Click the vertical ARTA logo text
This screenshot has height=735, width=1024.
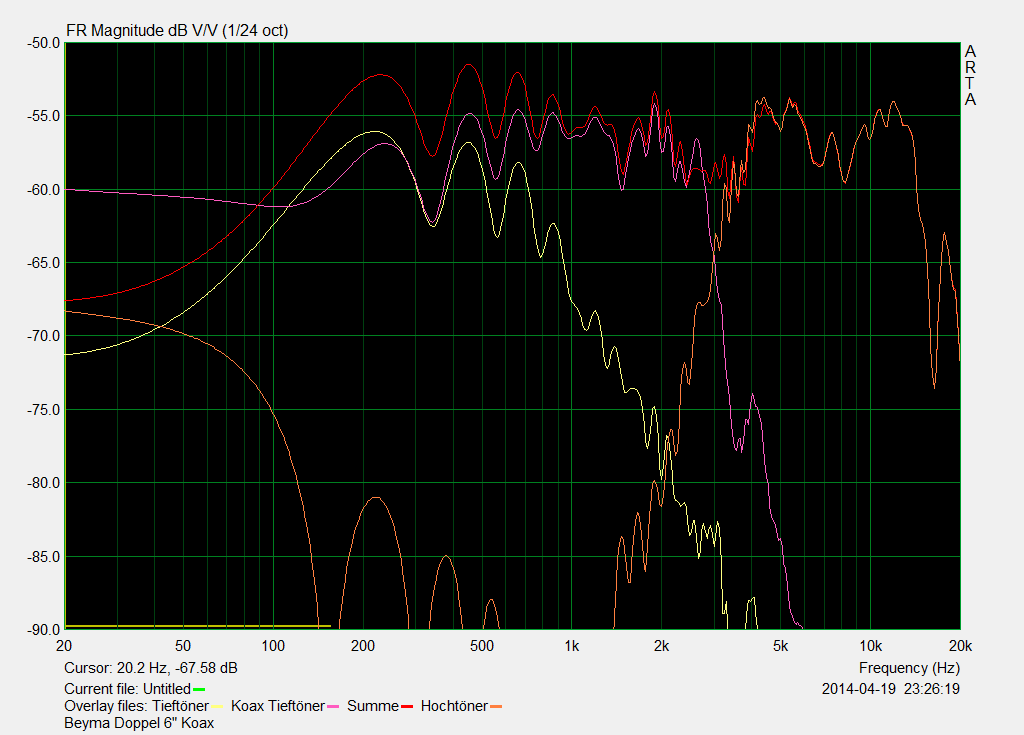pyautogui.click(x=970, y=76)
